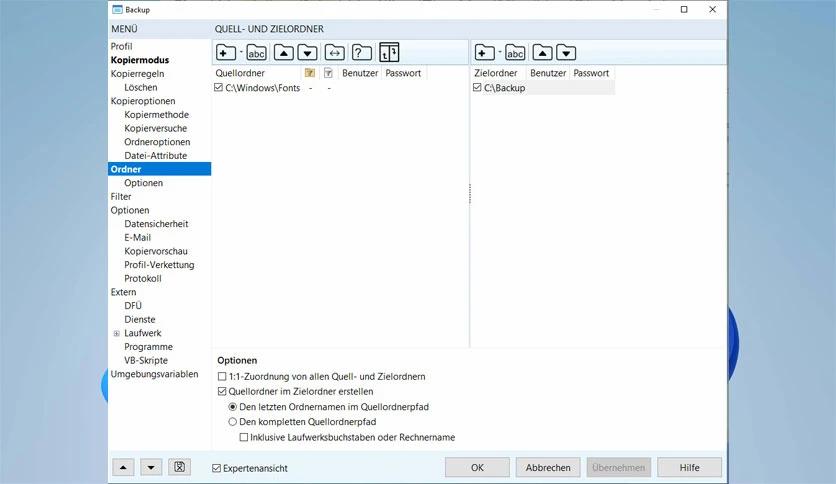The height and width of the screenshot is (484, 836).
Task: Add a new destination folder
Action: click(x=485, y=53)
